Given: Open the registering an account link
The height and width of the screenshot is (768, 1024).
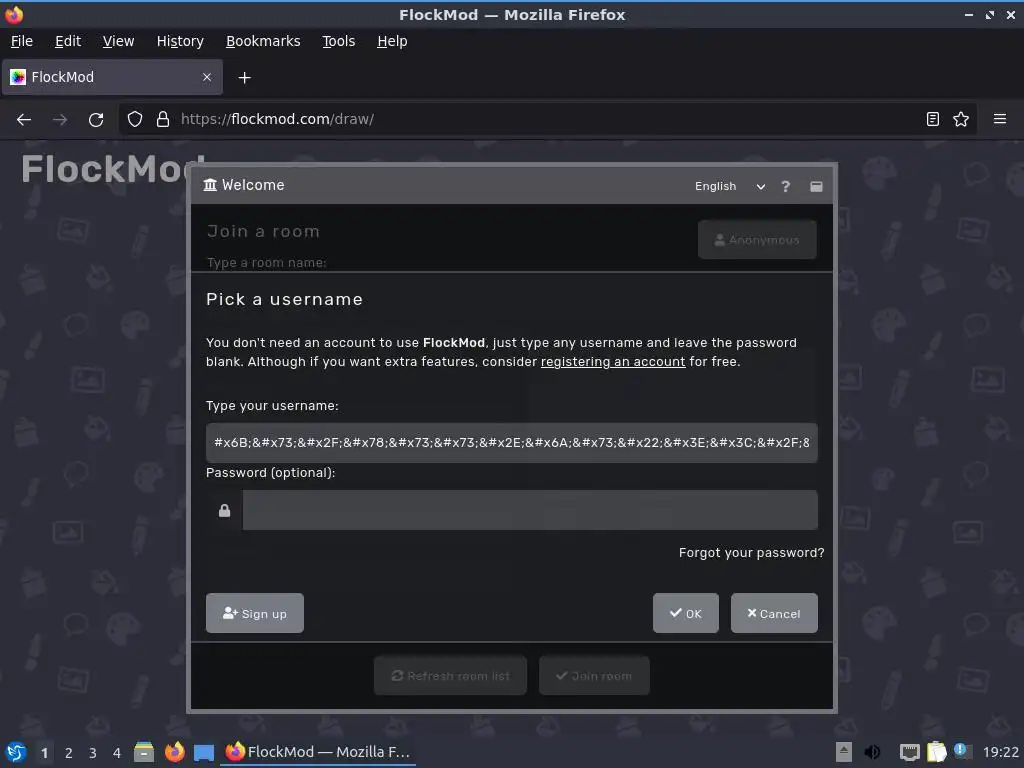Looking at the screenshot, I should (613, 362).
